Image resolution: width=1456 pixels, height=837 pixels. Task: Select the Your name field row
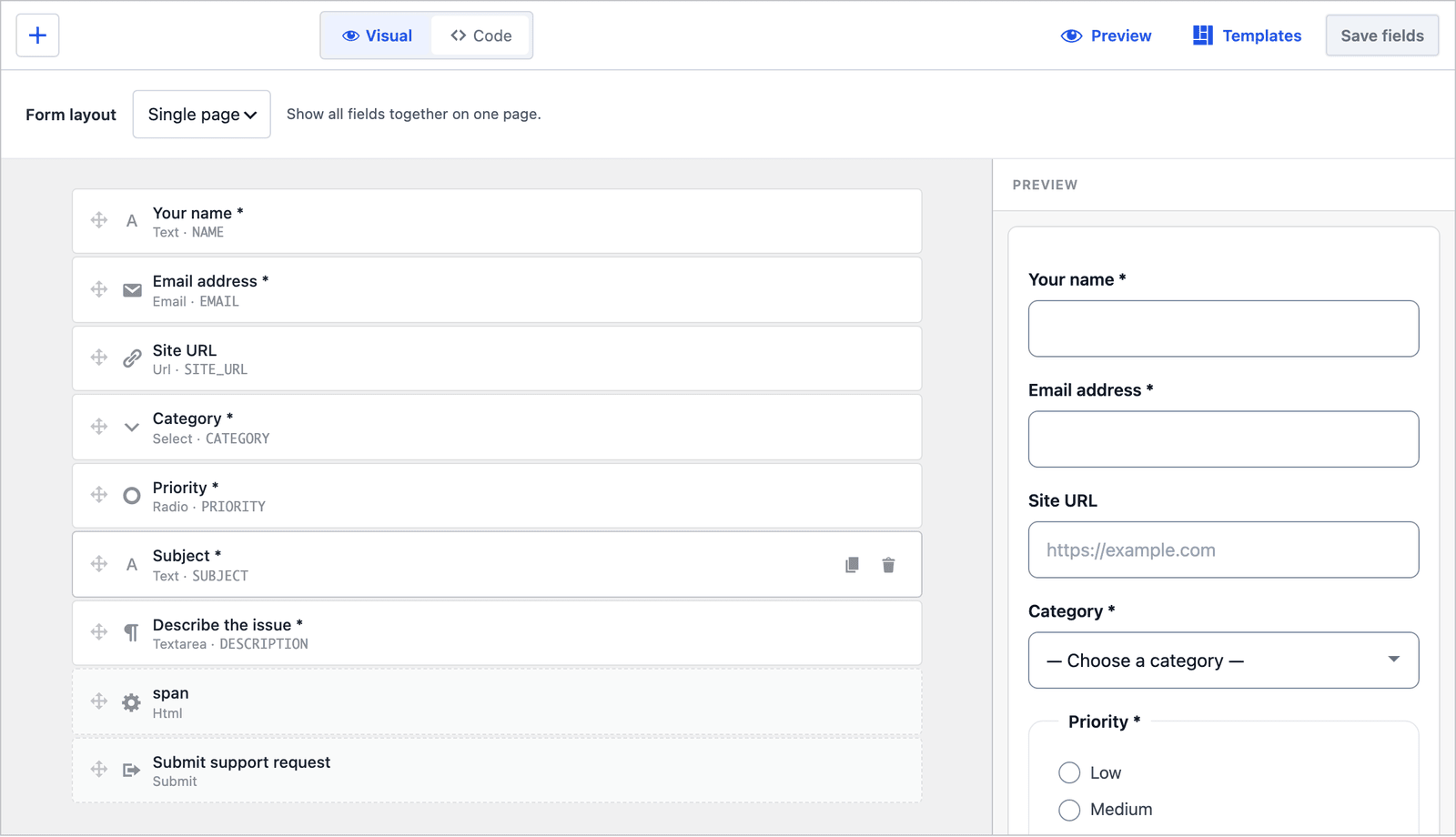click(497, 221)
